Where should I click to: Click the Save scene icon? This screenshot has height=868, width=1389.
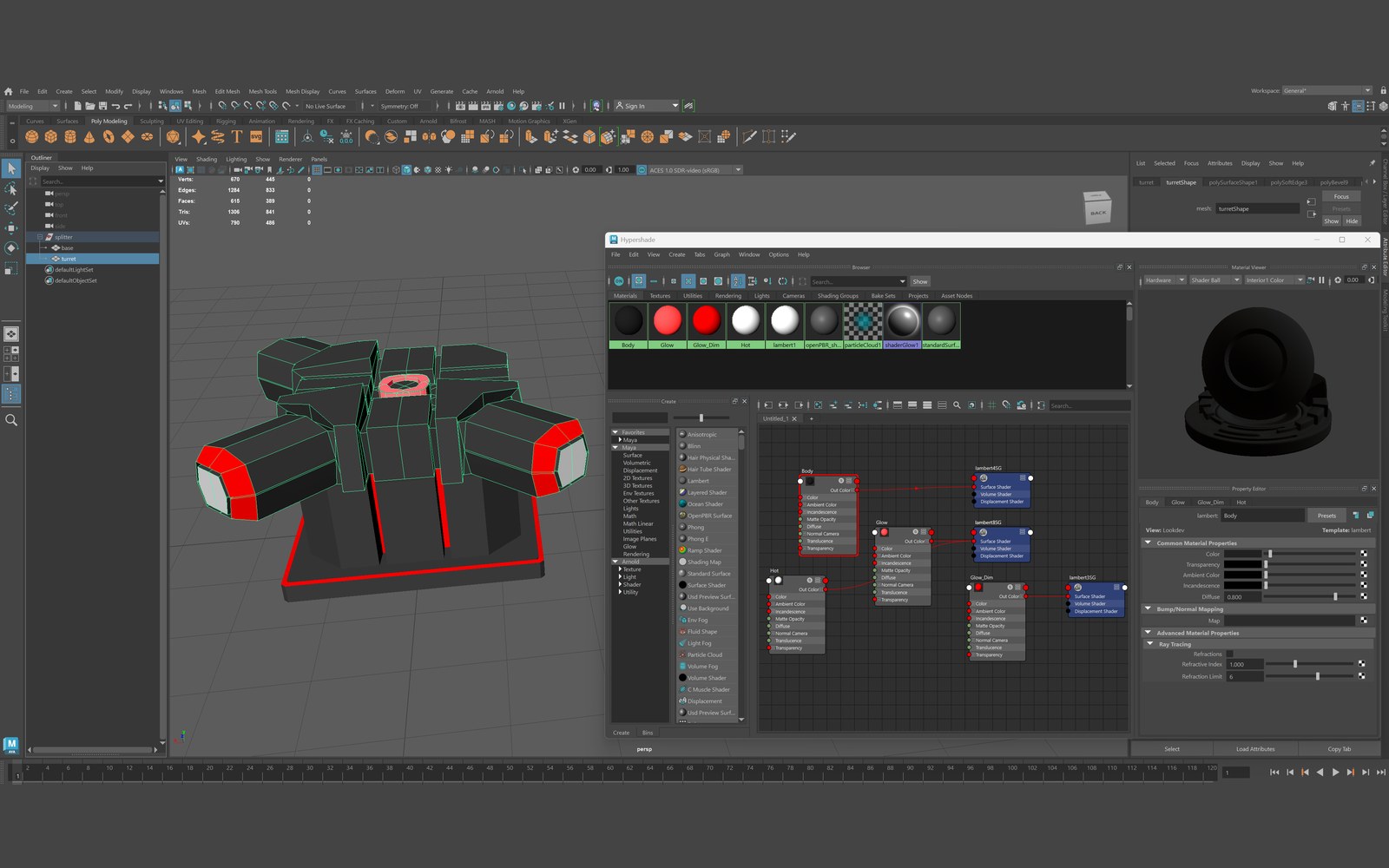tap(102, 106)
